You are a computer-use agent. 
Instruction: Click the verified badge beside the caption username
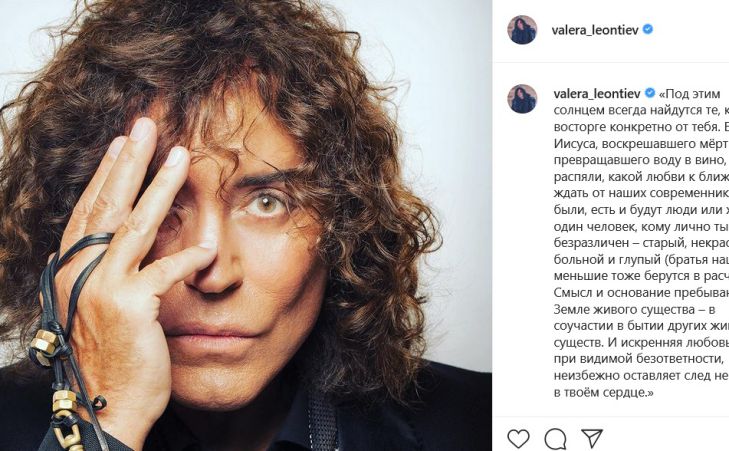[x=648, y=93]
